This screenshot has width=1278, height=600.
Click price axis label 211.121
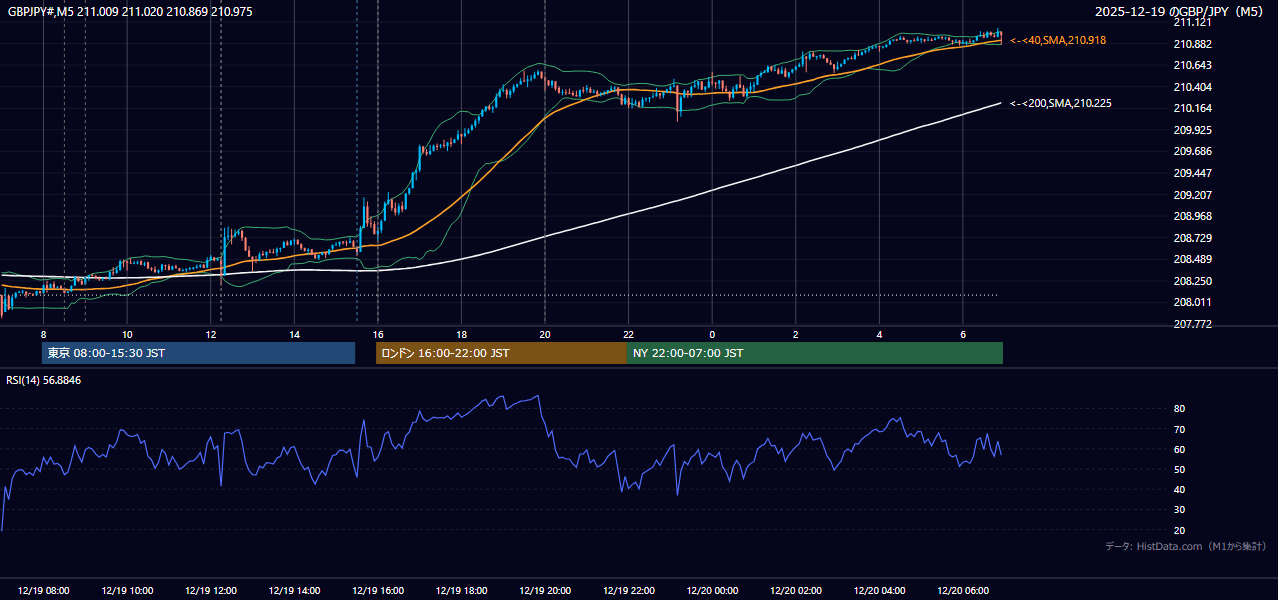click(1192, 22)
